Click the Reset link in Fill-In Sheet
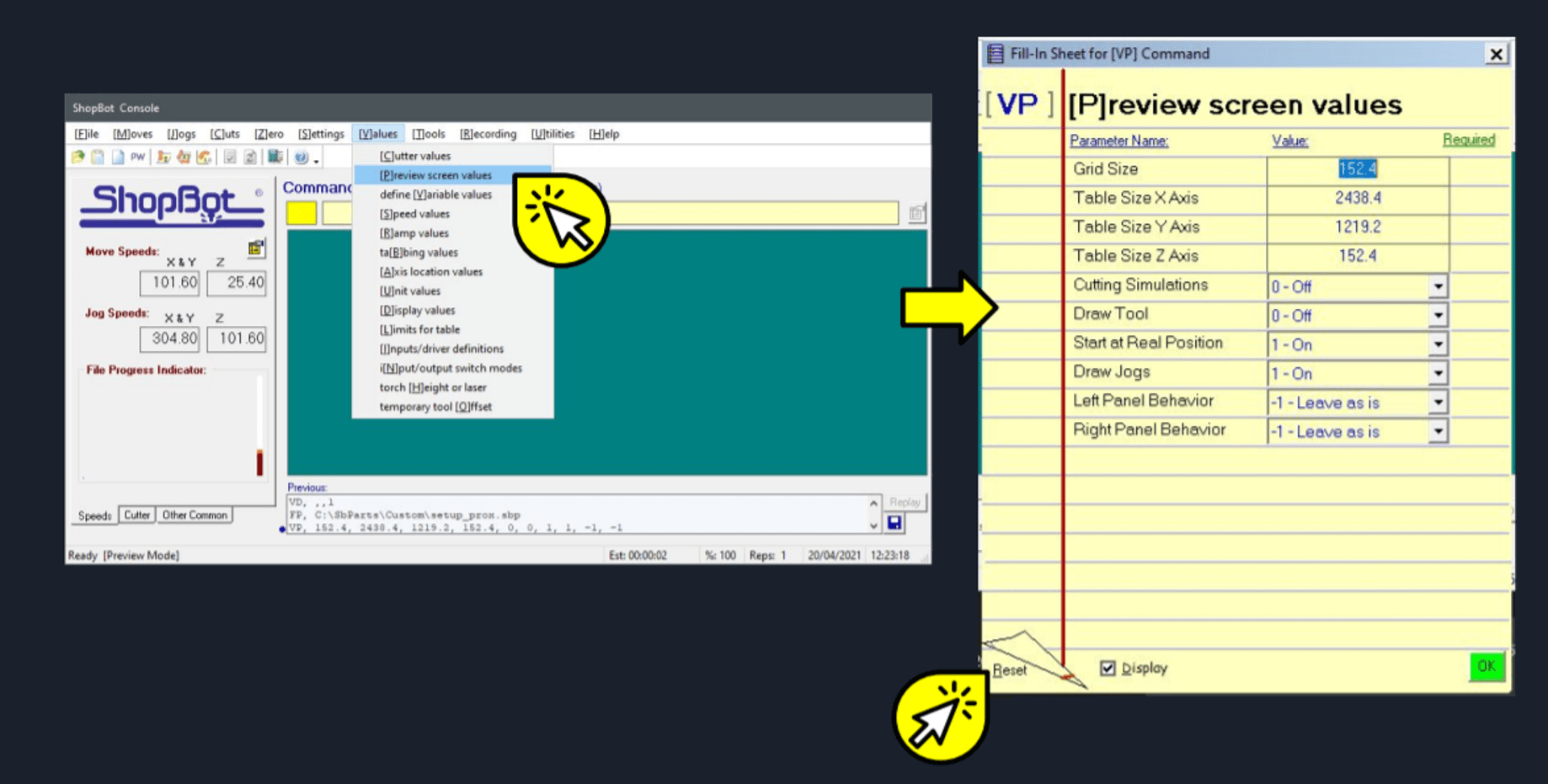The width and height of the screenshot is (1548, 784). [1009, 670]
